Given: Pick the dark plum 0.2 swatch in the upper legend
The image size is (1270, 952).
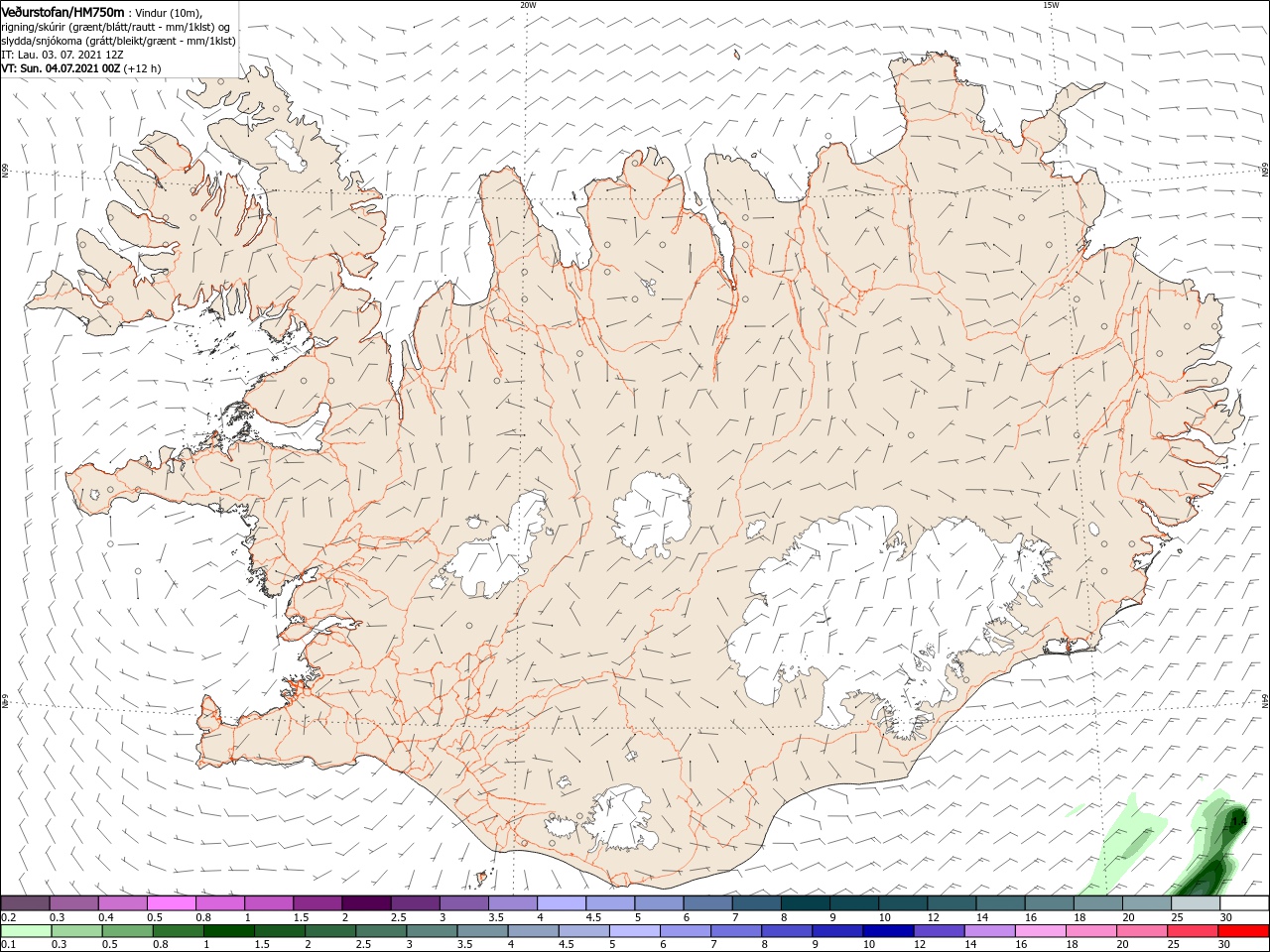Looking at the screenshot, I should (25, 903).
